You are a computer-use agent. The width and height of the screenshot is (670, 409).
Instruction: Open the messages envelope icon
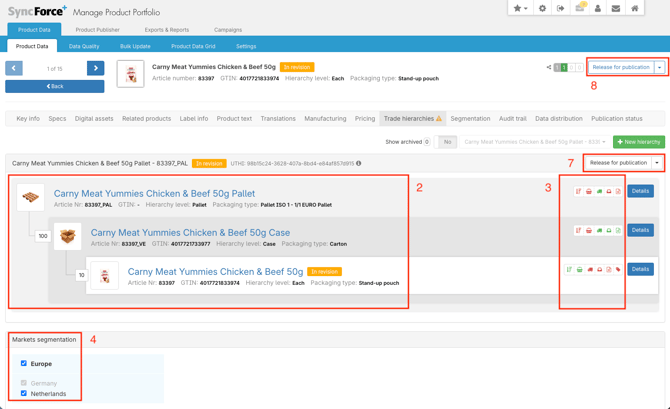tap(616, 8)
